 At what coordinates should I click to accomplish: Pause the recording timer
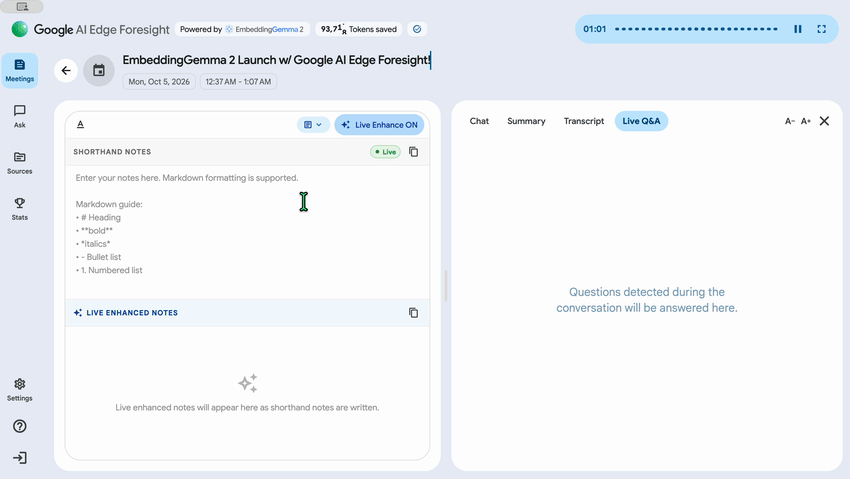(x=798, y=29)
